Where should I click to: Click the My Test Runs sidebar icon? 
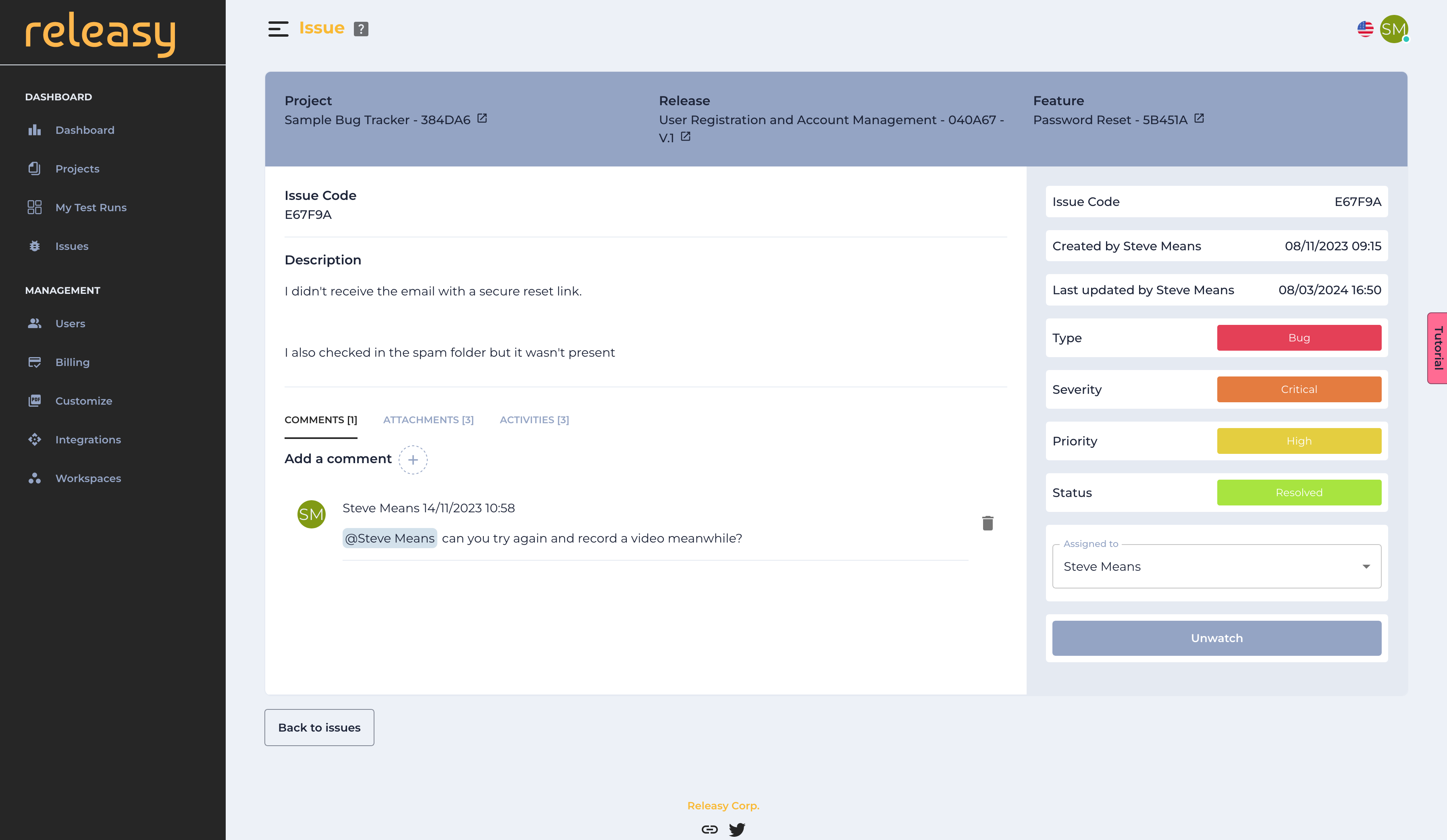pyautogui.click(x=33, y=207)
